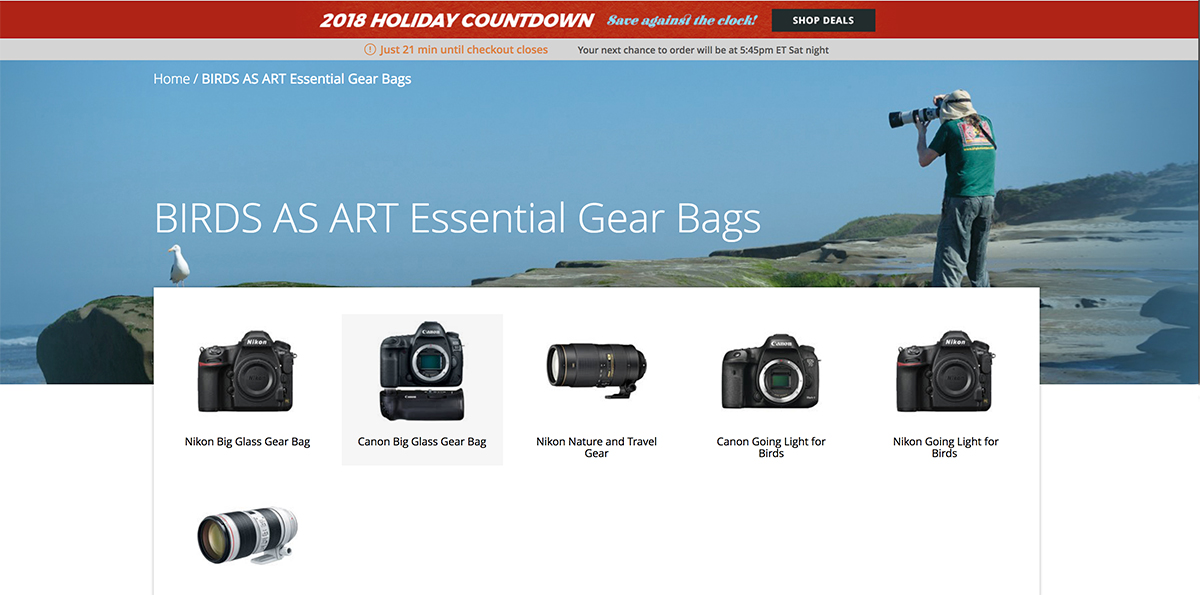Select Nikon Nature and Travel Gear label
Screen dimensions: 1200x595
[x=597, y=447]
